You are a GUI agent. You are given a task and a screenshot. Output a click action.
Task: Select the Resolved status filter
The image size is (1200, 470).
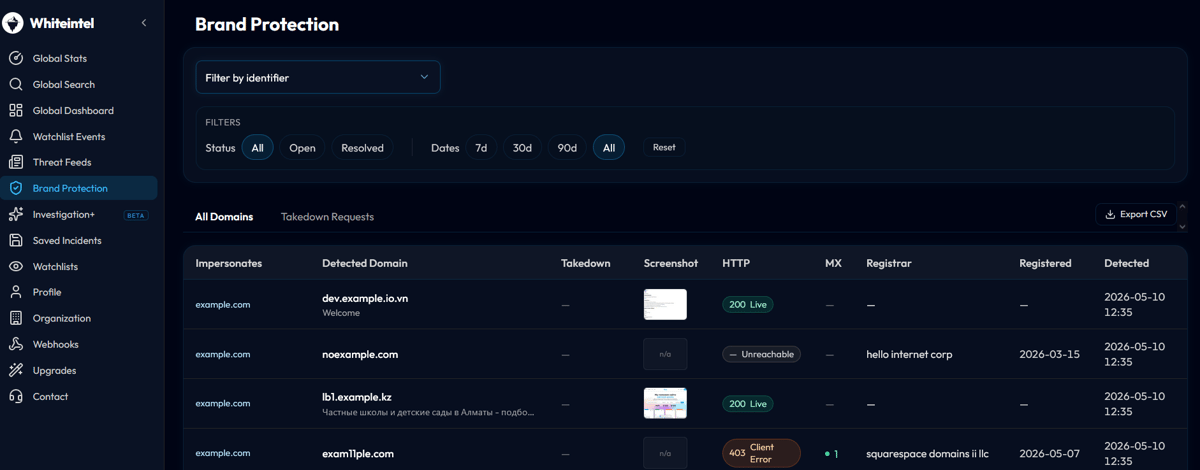362,147
